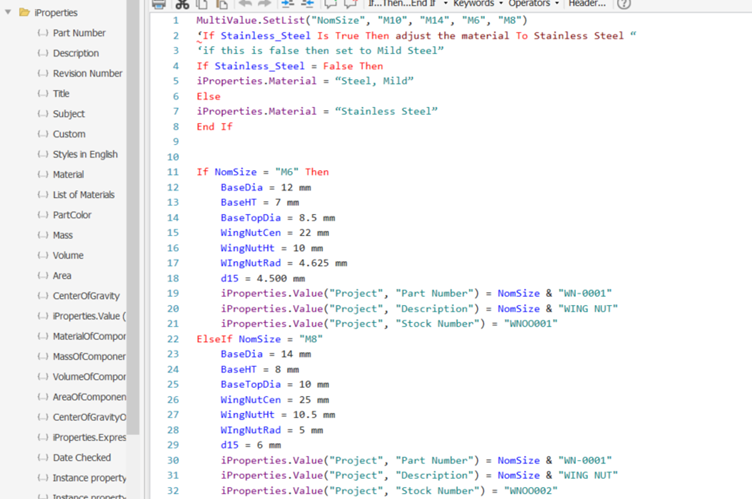Open the help question mark icon
The width and height of the screenshot is (752, 499).
click(623, 4)
